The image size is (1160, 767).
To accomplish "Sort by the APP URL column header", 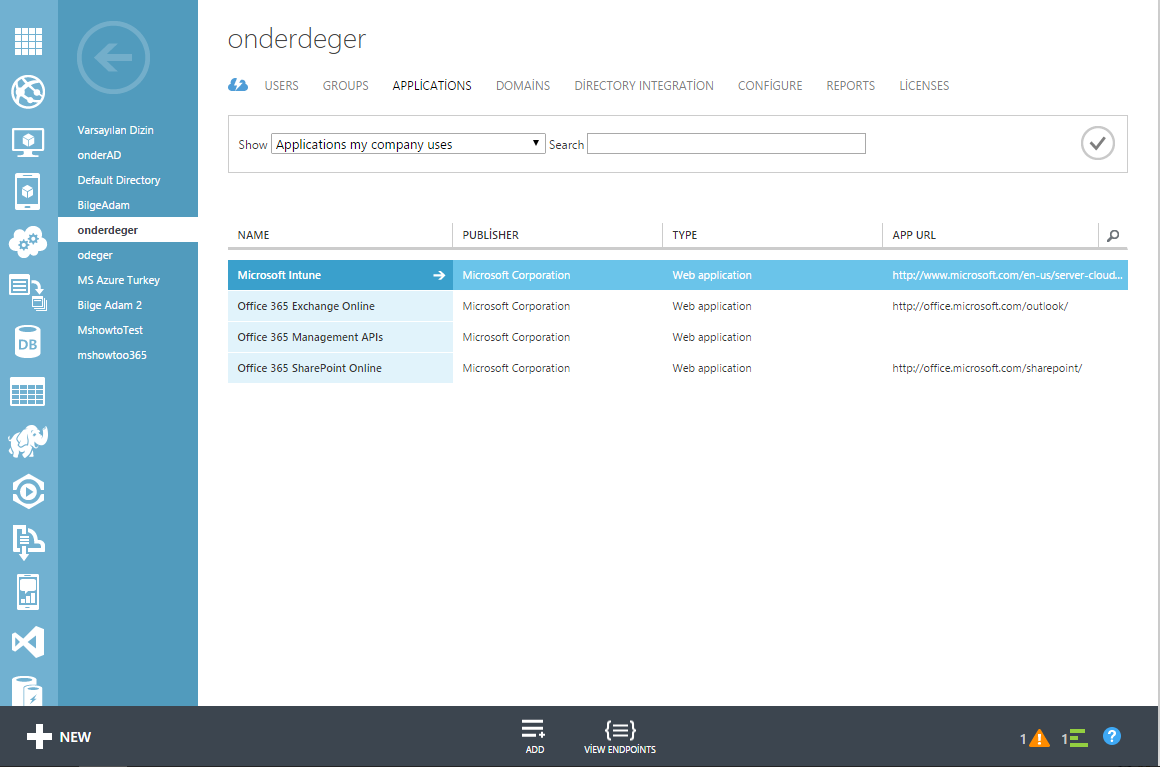I will [914, 235].
